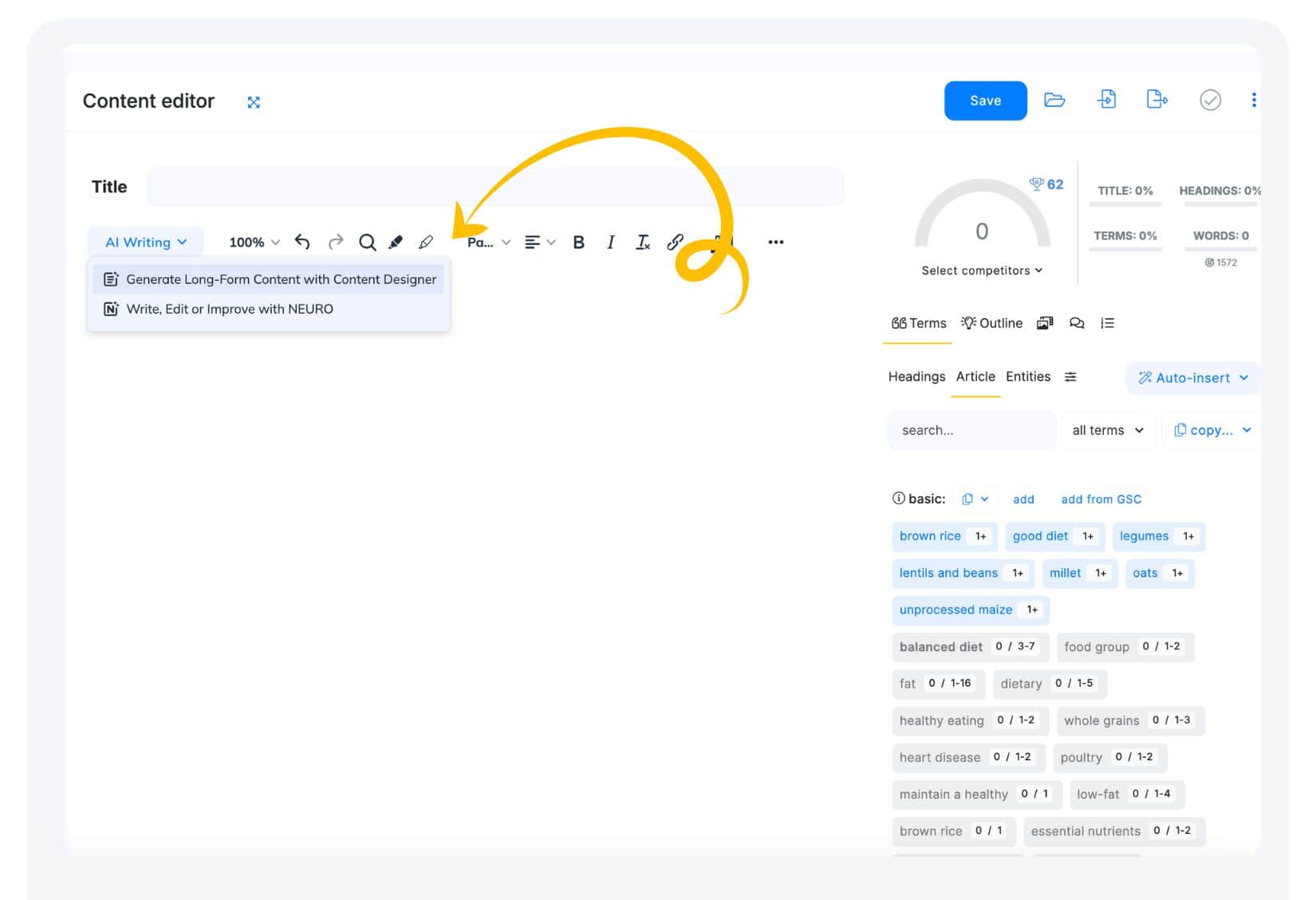1316x900 pixels.
Task: Open the paragraph style dropdown
Action: coord(489,243)
